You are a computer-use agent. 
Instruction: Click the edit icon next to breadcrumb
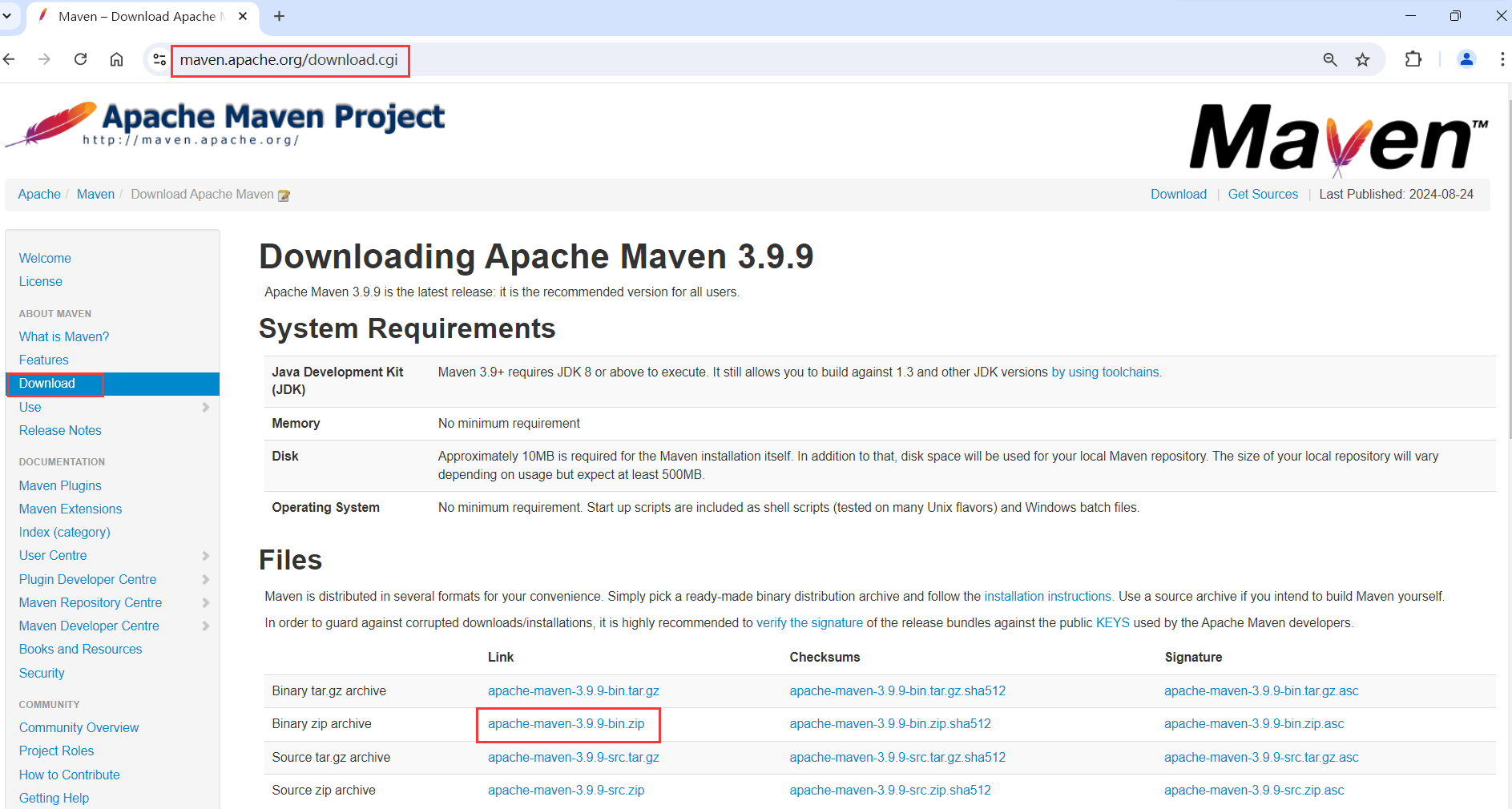click(284, 195)
